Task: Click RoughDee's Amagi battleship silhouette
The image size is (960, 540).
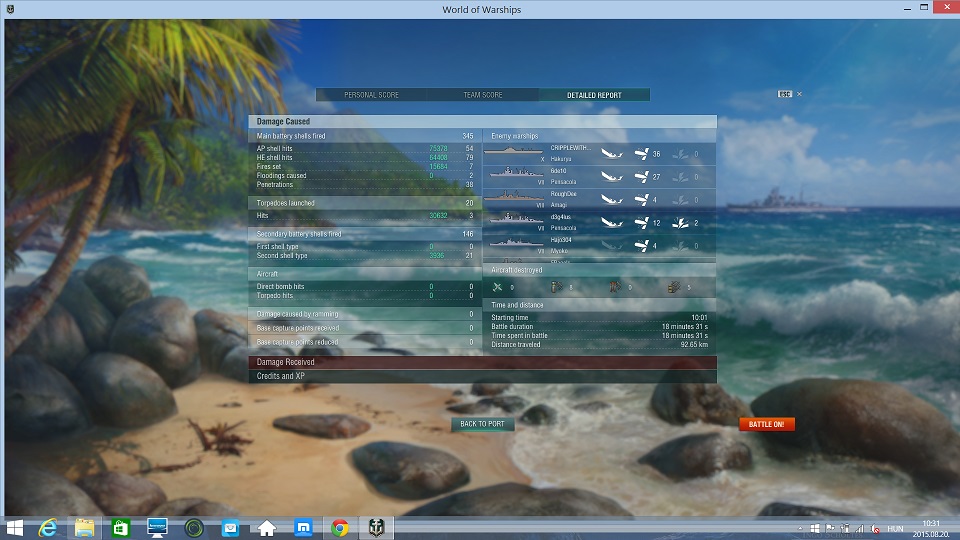Action: pos(514,196)
